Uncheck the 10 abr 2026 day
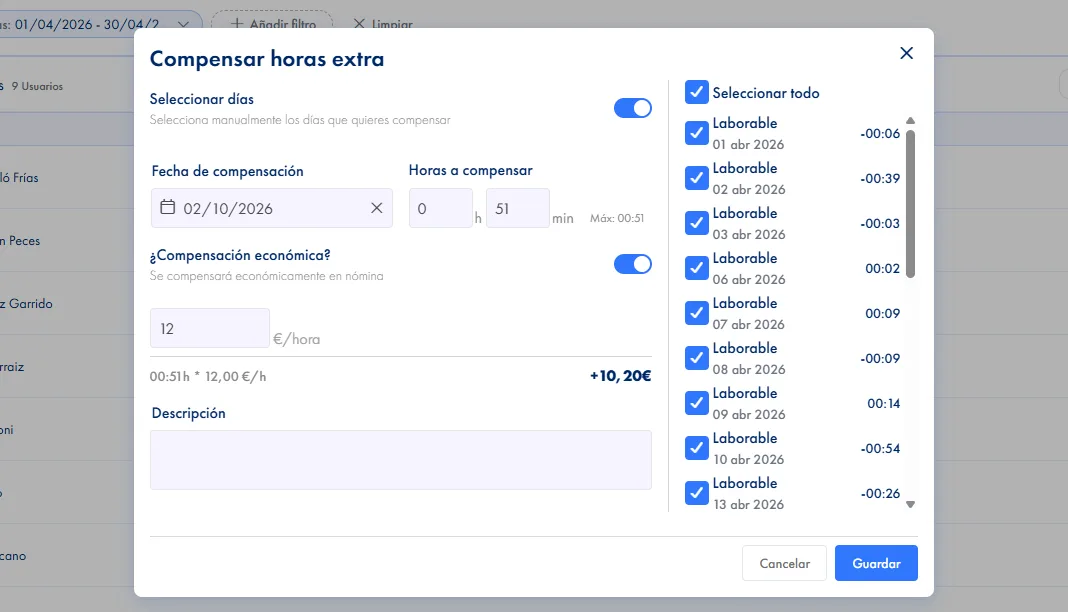The height and width of the screenshot is (612, 1068). (697, 448)
